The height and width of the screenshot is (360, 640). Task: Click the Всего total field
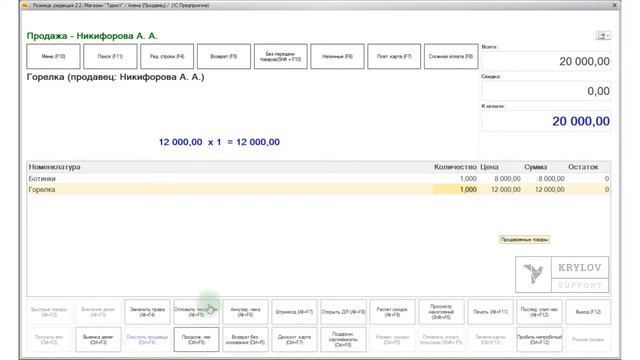[546, 61]
